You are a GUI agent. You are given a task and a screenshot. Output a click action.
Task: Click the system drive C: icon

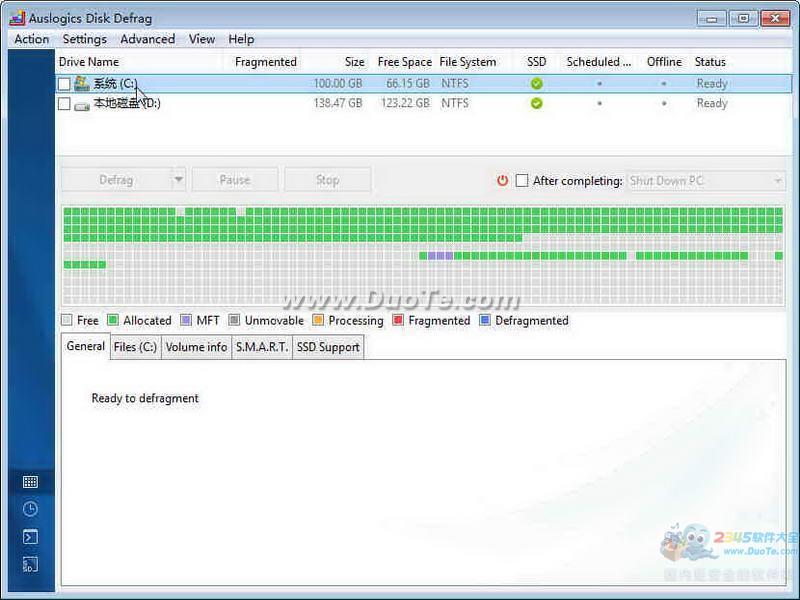(82, 83)
